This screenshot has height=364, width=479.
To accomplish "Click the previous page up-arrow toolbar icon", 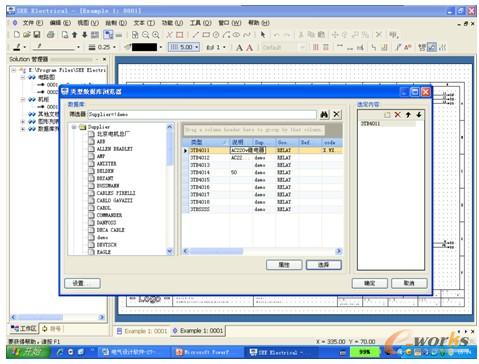I will (75, 35).
